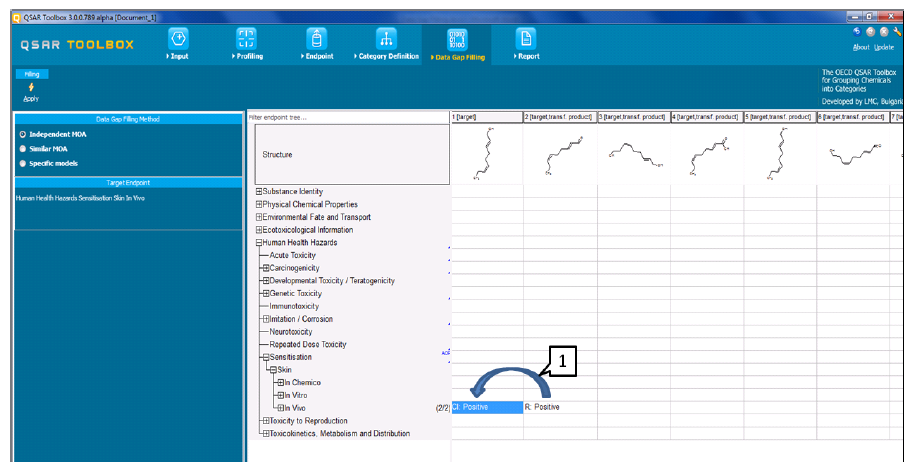Screen dimensions: 916x466
Task: Restore down the QSAR Toolbox window
Action: tap(870, 16)
